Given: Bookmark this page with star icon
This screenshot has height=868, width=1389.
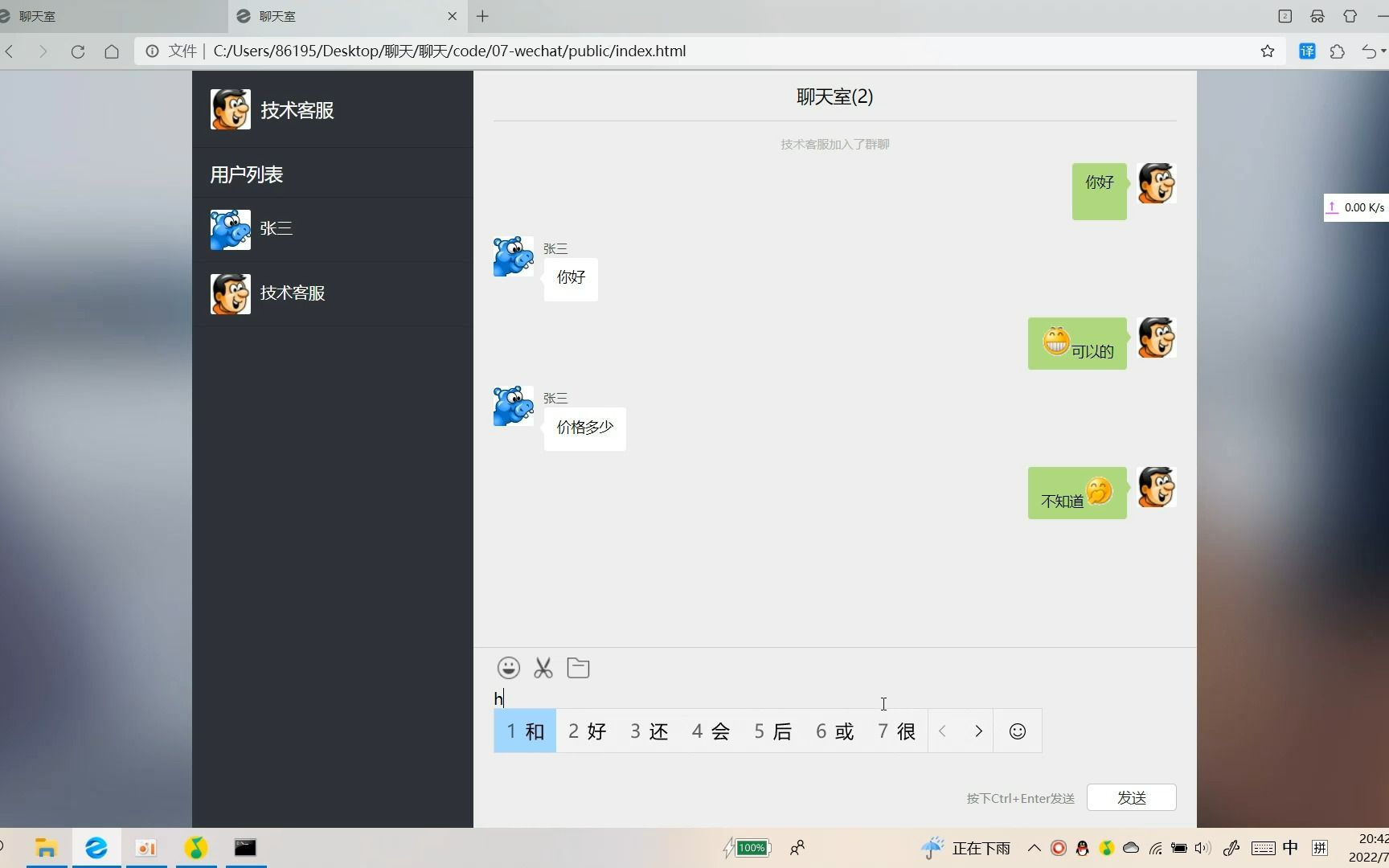Looking at the screenshot, I should (1268, 51).
